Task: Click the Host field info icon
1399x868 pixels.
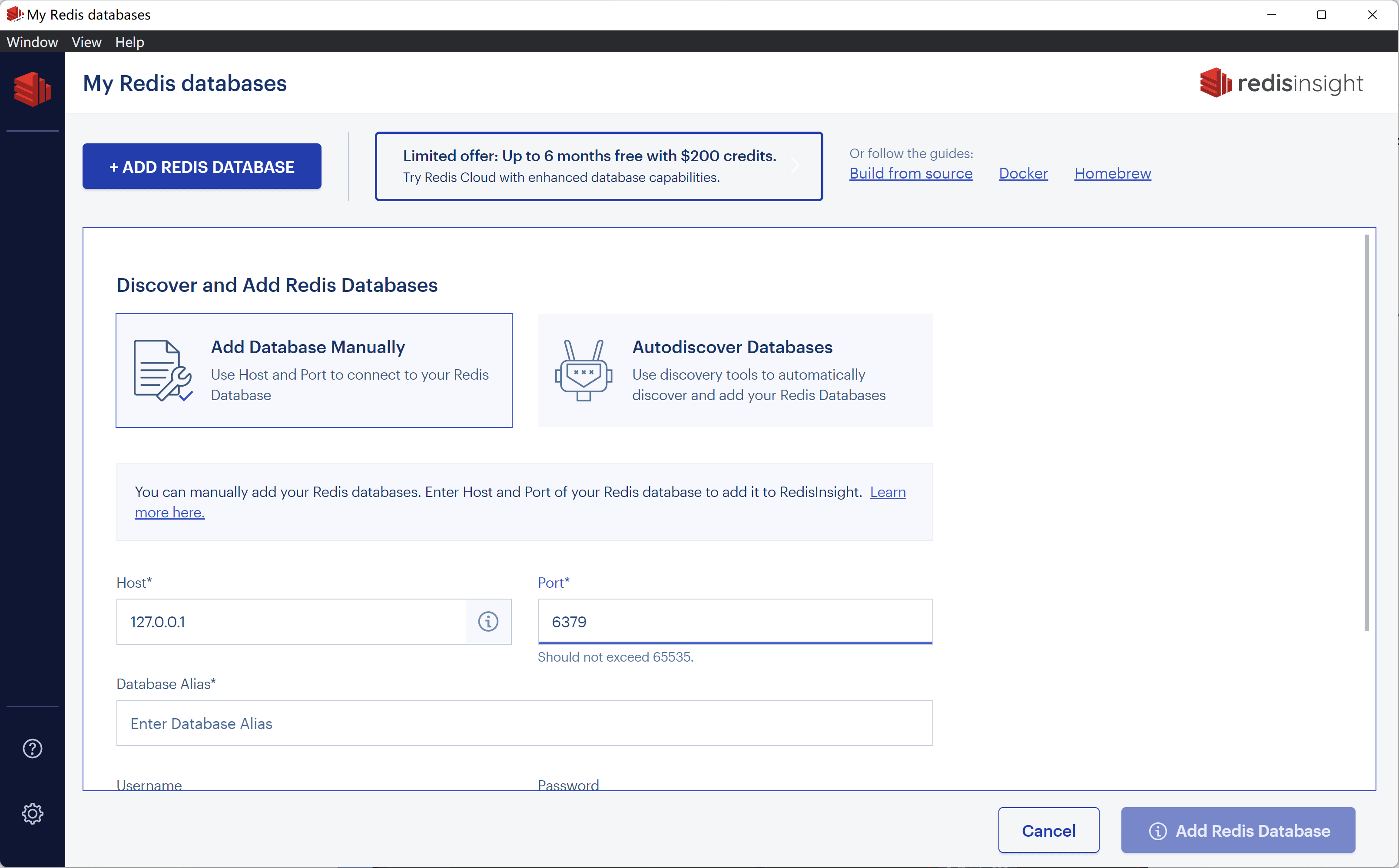Action: point(488,622)
